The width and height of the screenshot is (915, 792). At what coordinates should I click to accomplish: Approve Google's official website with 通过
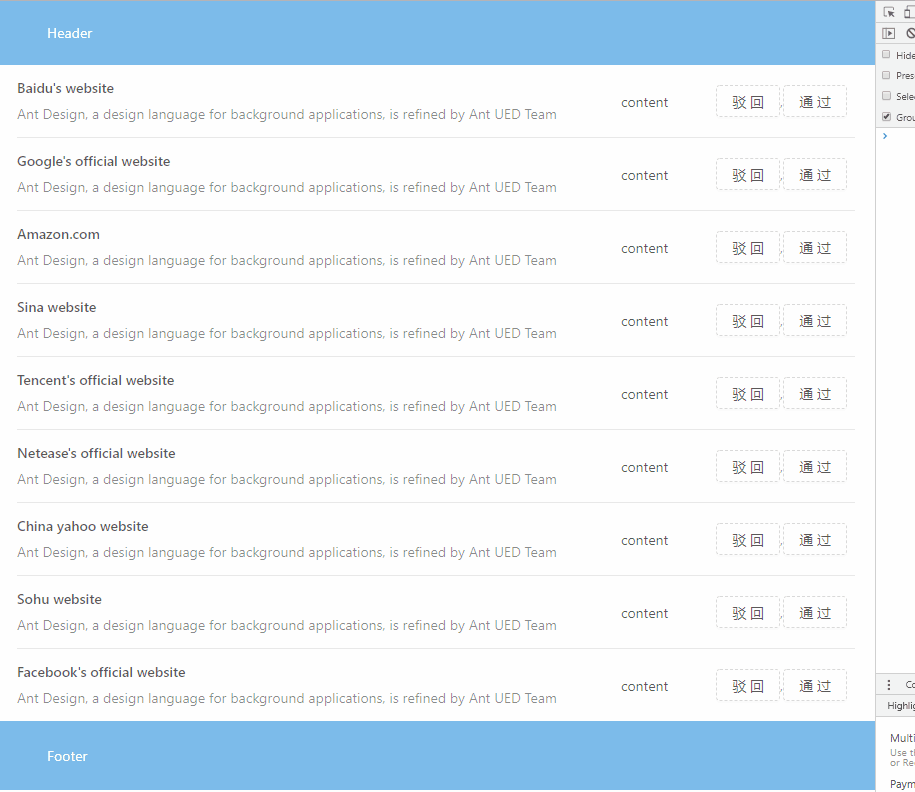pos(815,175)
